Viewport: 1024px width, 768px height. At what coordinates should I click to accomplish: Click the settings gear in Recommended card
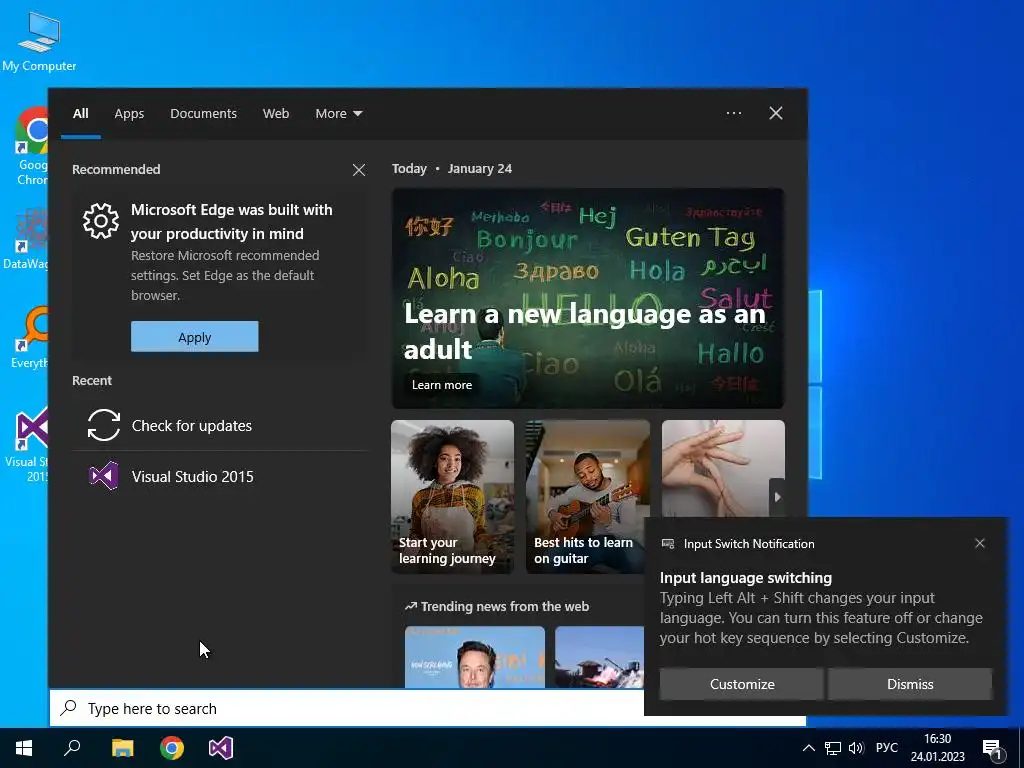[101, 221]
